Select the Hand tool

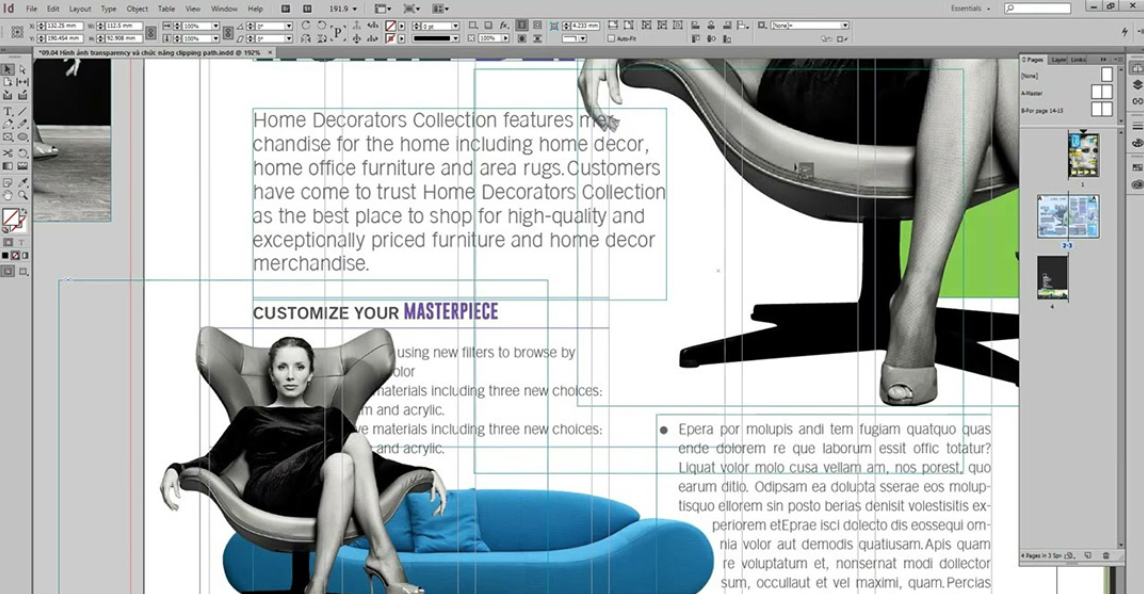tap(7, 195)
